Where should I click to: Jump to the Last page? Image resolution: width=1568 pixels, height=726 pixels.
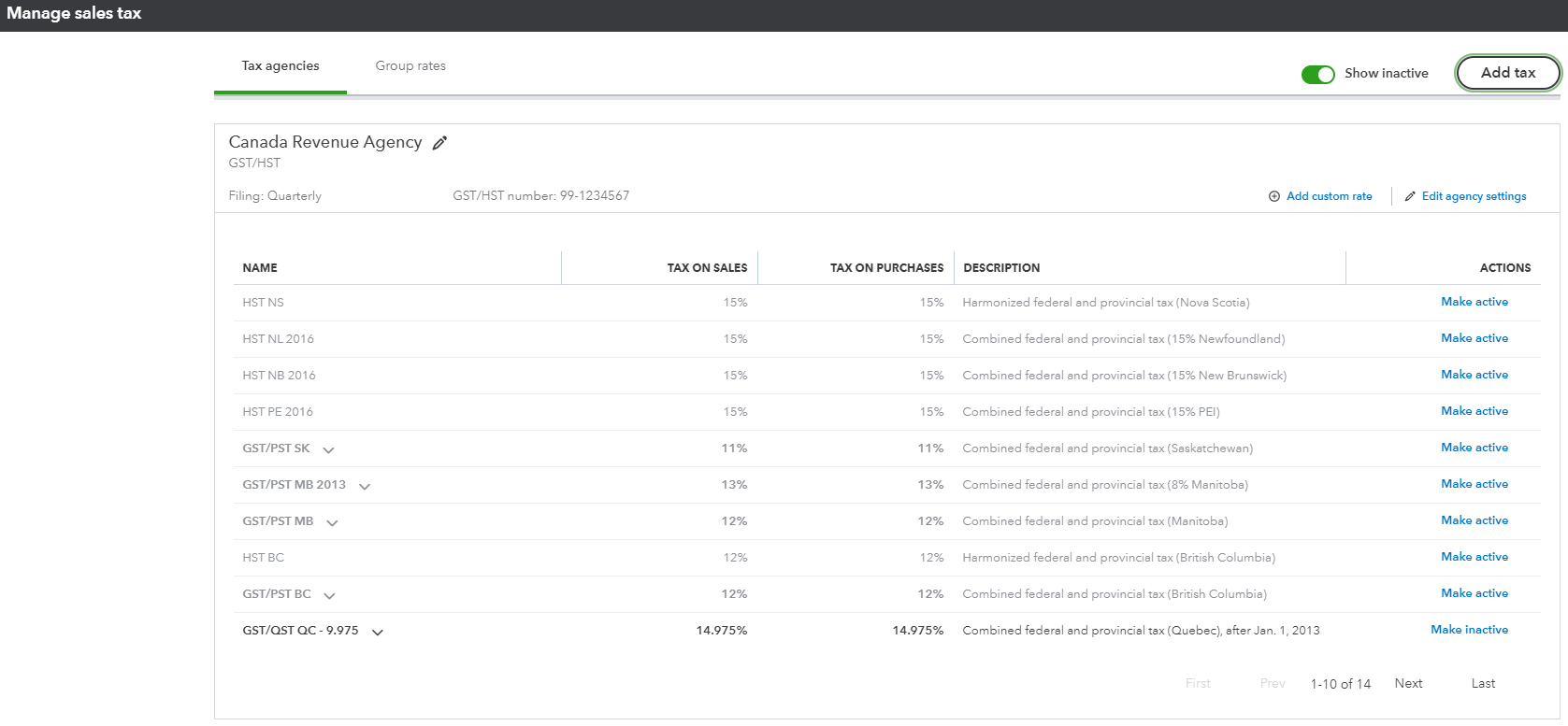pyautogui.click(x=1483, y=684)
